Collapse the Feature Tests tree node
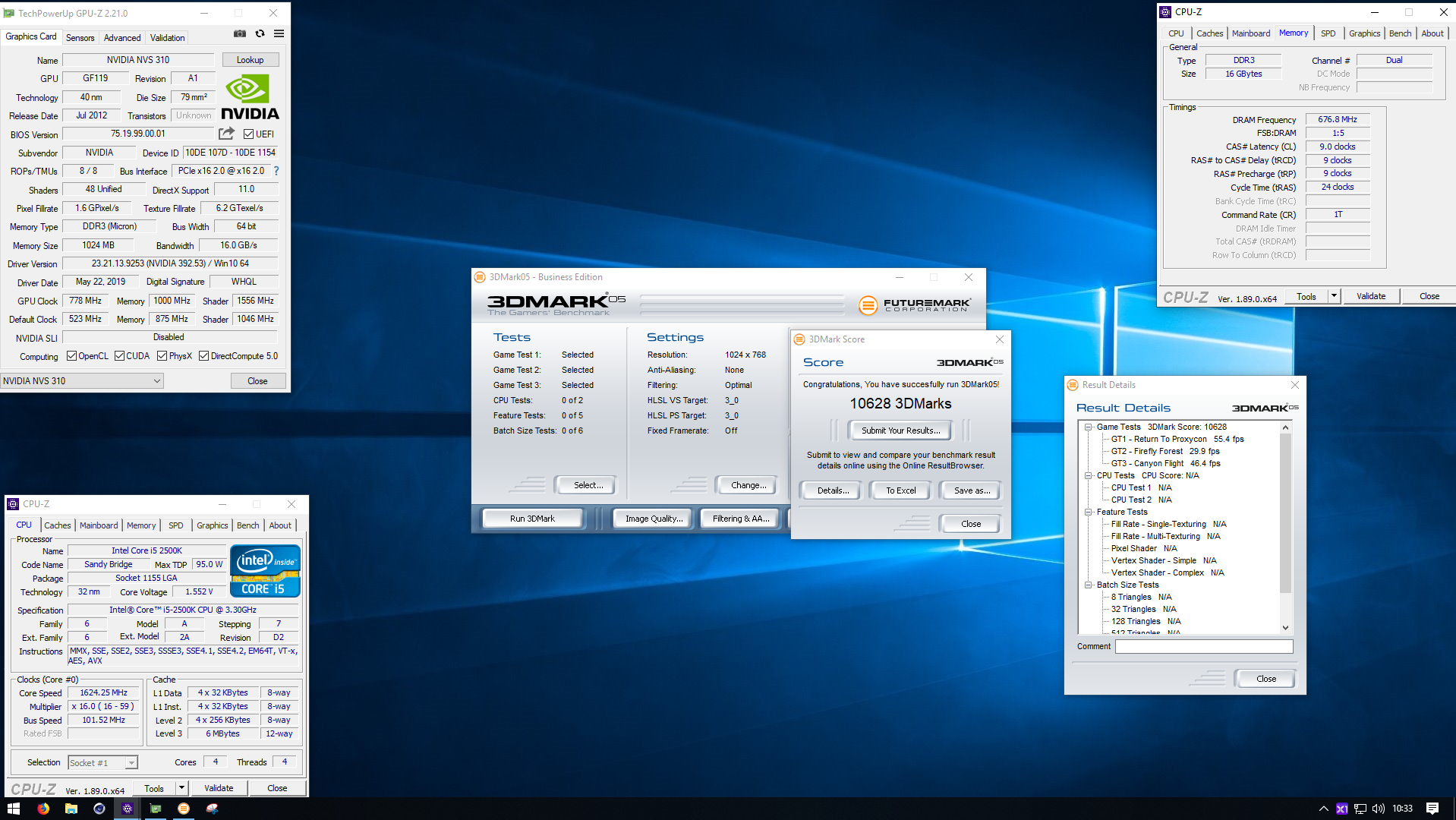This screenshot has width=1456, height=820. tap(1088, 512)
